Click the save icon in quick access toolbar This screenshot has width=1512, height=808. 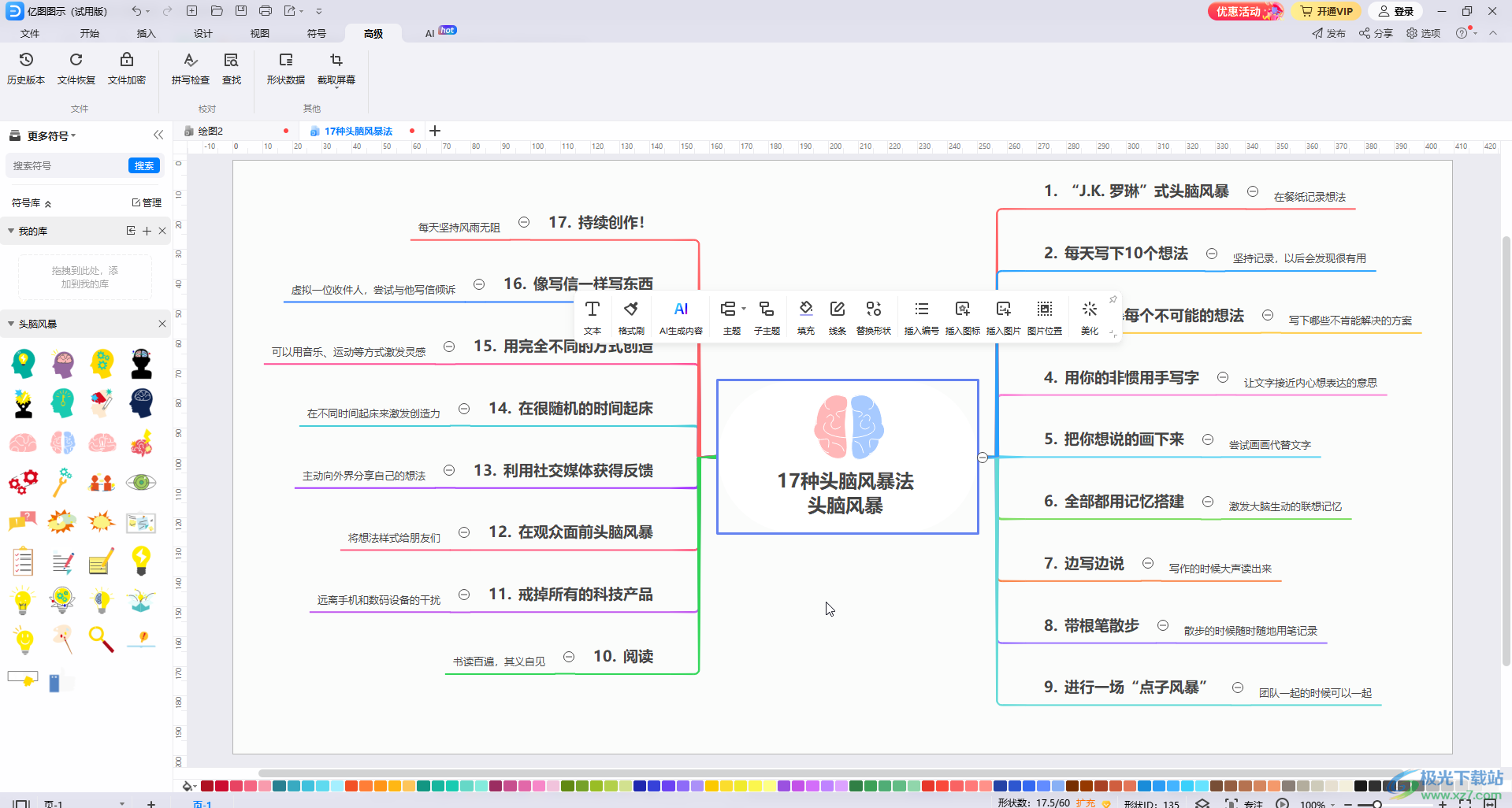tap(241, 11)
